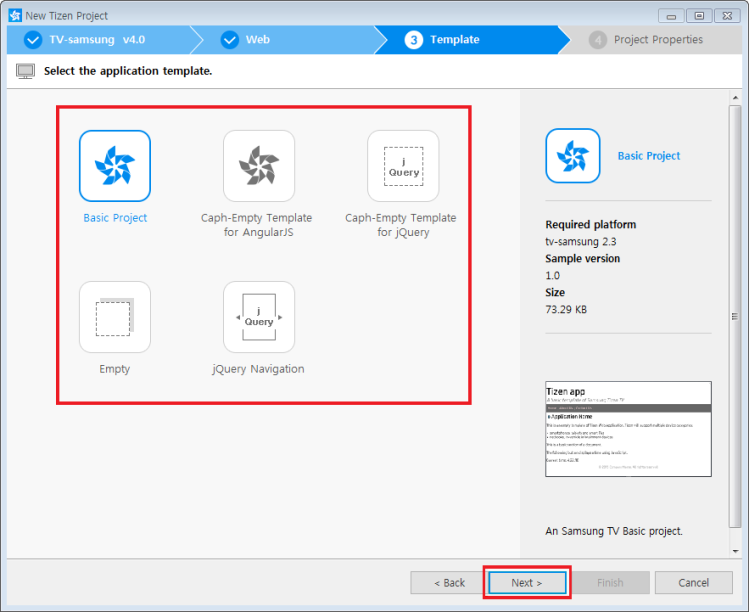
Task: Close the New Tizen Project window
Action: (x=727, y=16)
